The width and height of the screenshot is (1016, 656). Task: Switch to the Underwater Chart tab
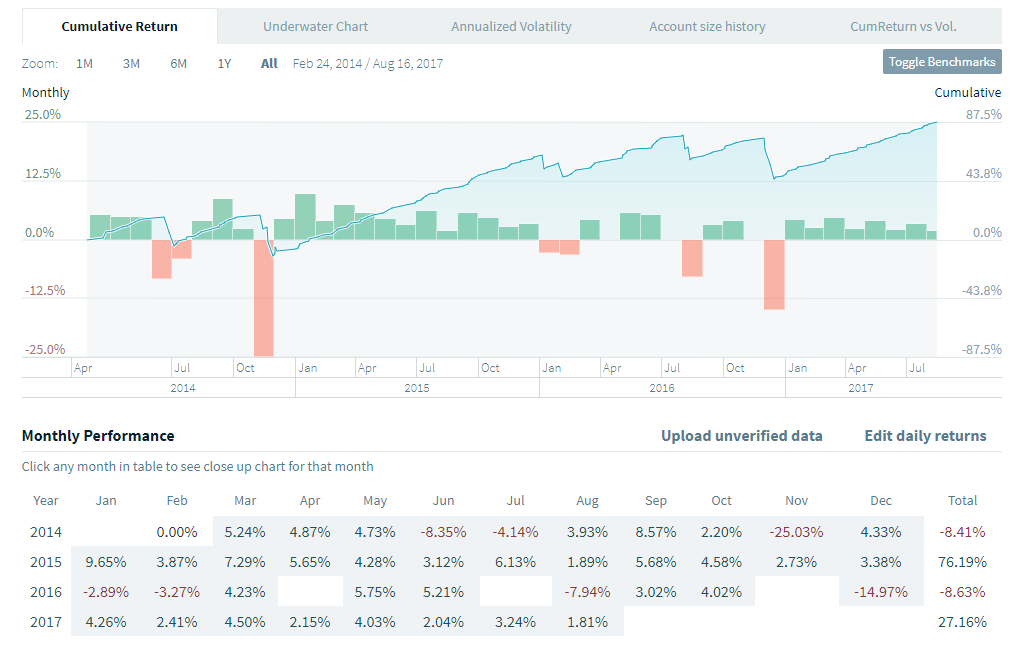pyautogui.click(x=315, y=26)
